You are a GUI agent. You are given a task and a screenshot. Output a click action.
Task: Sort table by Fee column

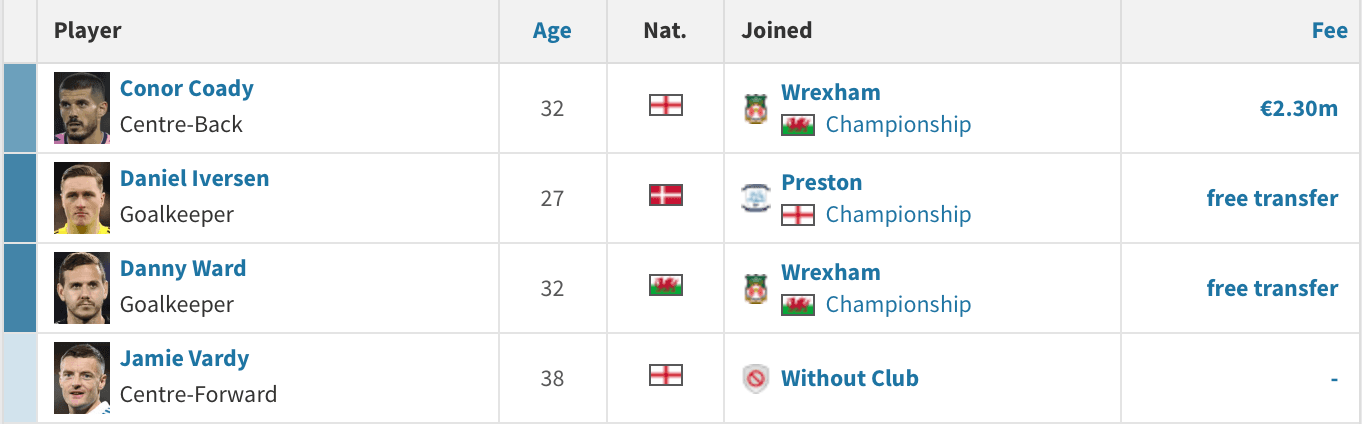[1329, 31]
